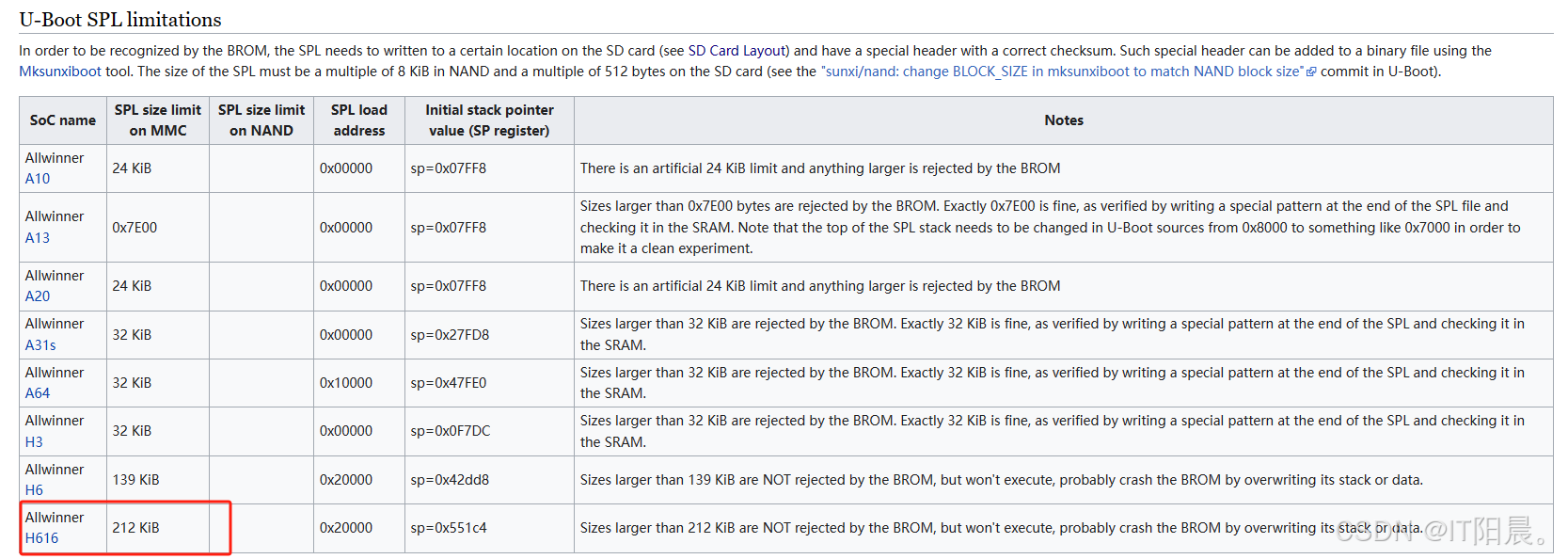Open the H616 SoC link
The image size is (1568, 559).
41,538
